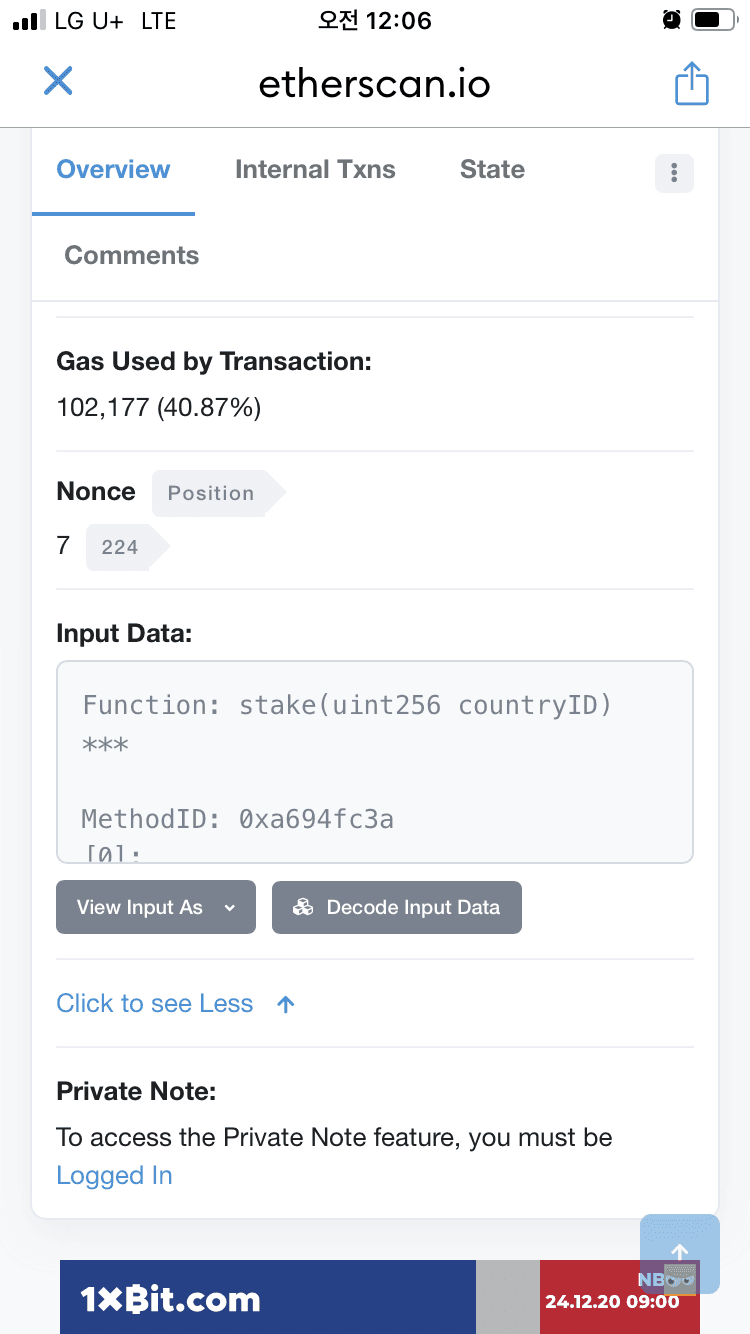Image resolution: width=750 pixels, height=1334 pixels.
Task: Click the chevron on View Input As
Action: [230, 908]
